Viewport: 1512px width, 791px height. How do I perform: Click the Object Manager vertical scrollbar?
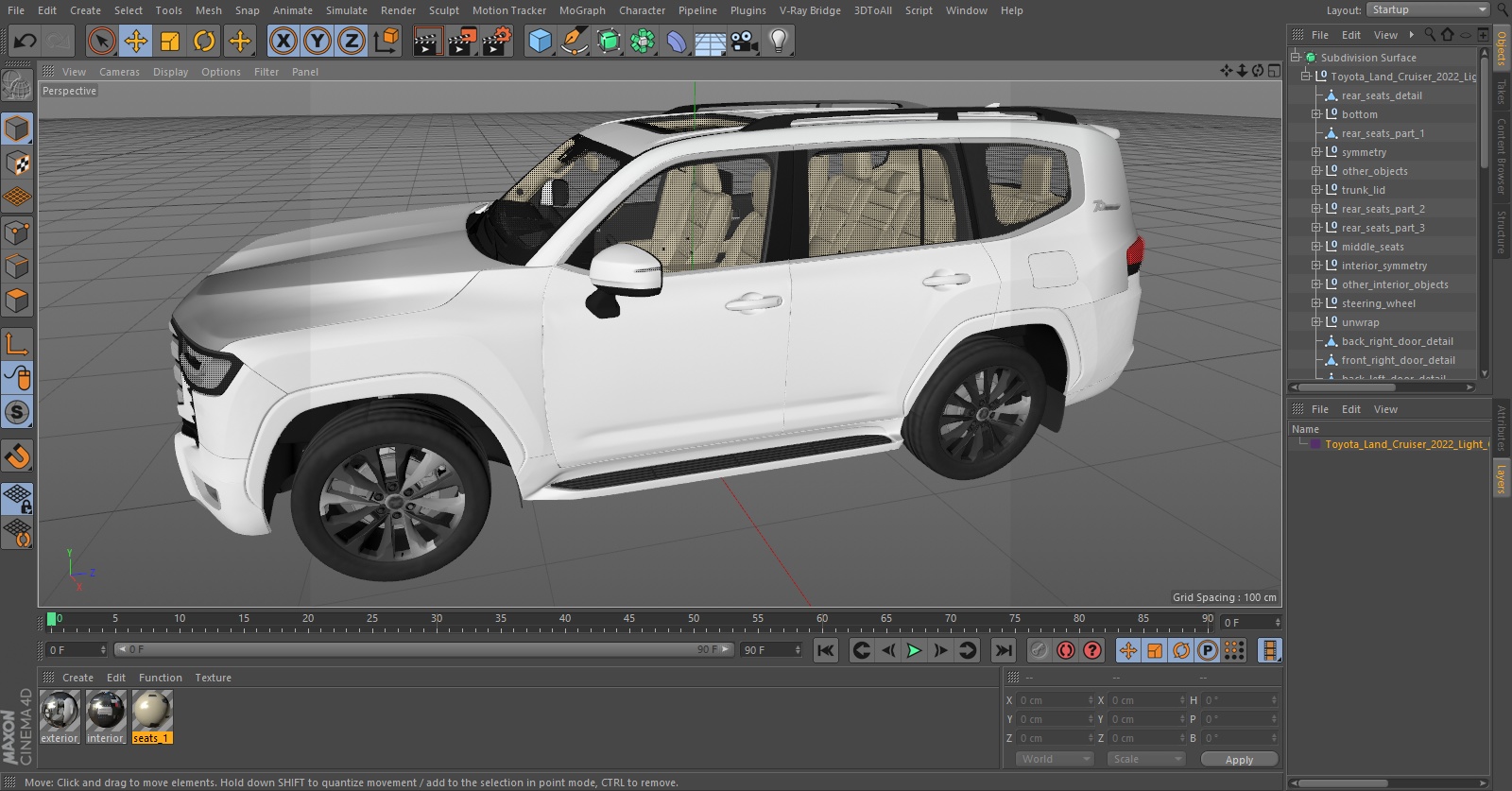tap(1485, 113)
